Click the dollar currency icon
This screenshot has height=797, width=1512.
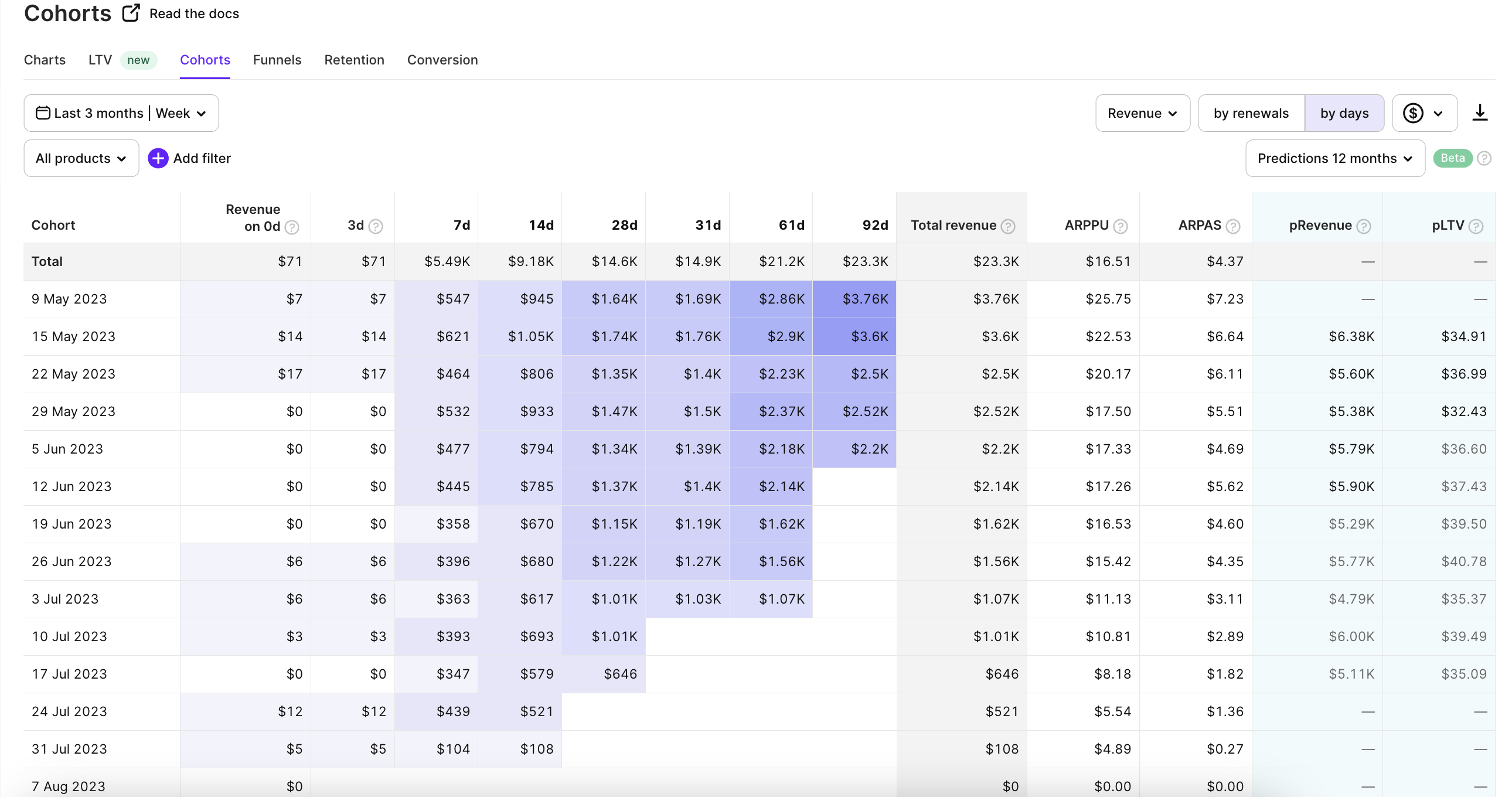[1413, 113]
